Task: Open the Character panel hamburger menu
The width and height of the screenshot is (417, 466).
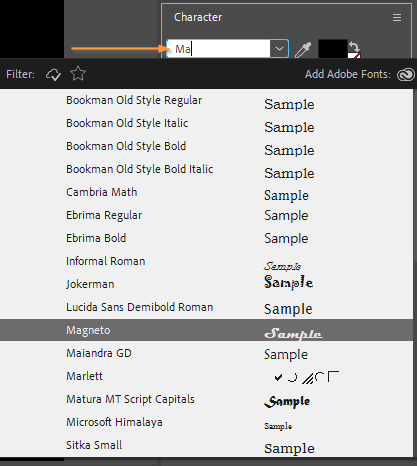Action: tap(397, 17)
